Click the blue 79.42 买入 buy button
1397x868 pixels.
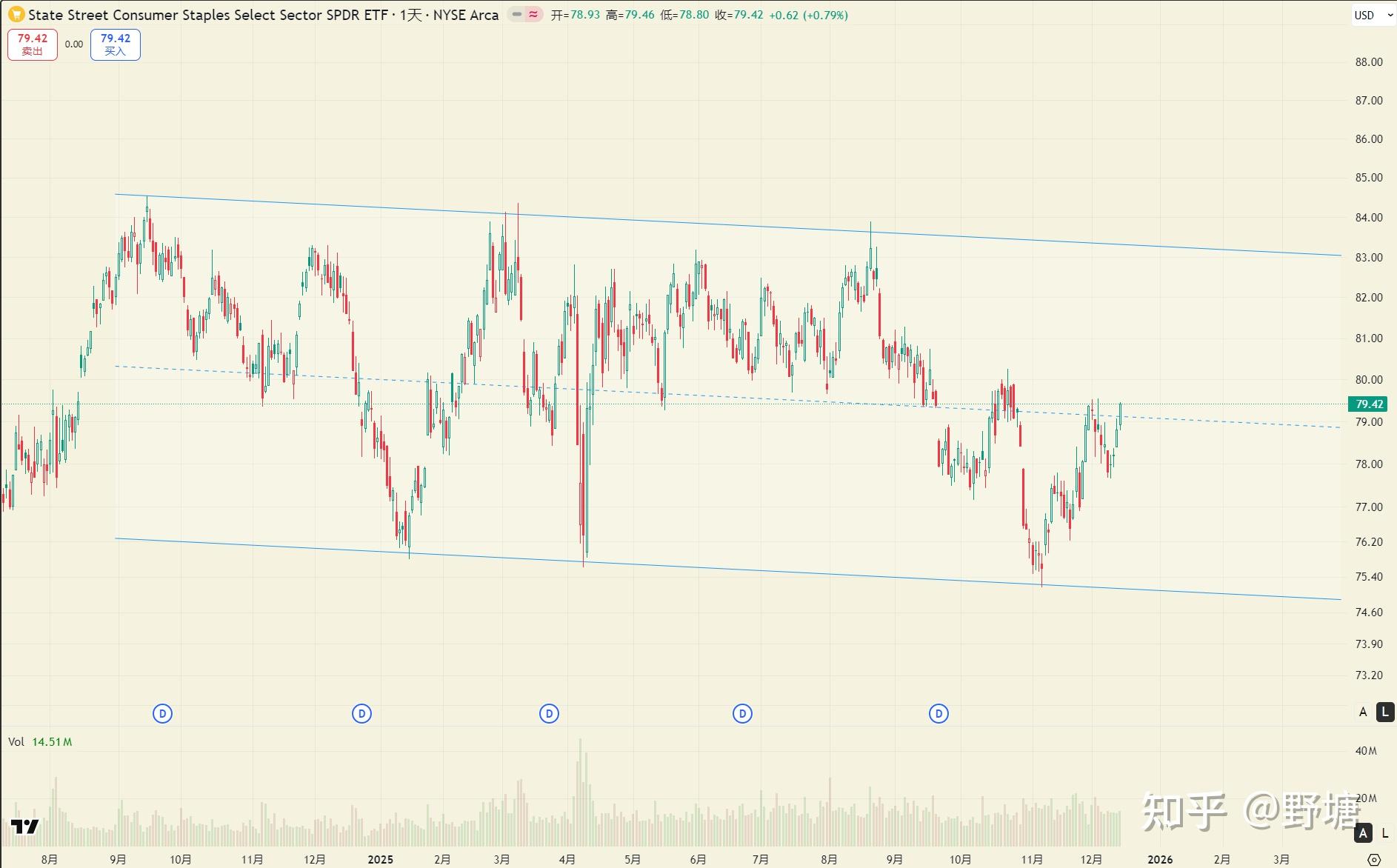click(116, 44)
